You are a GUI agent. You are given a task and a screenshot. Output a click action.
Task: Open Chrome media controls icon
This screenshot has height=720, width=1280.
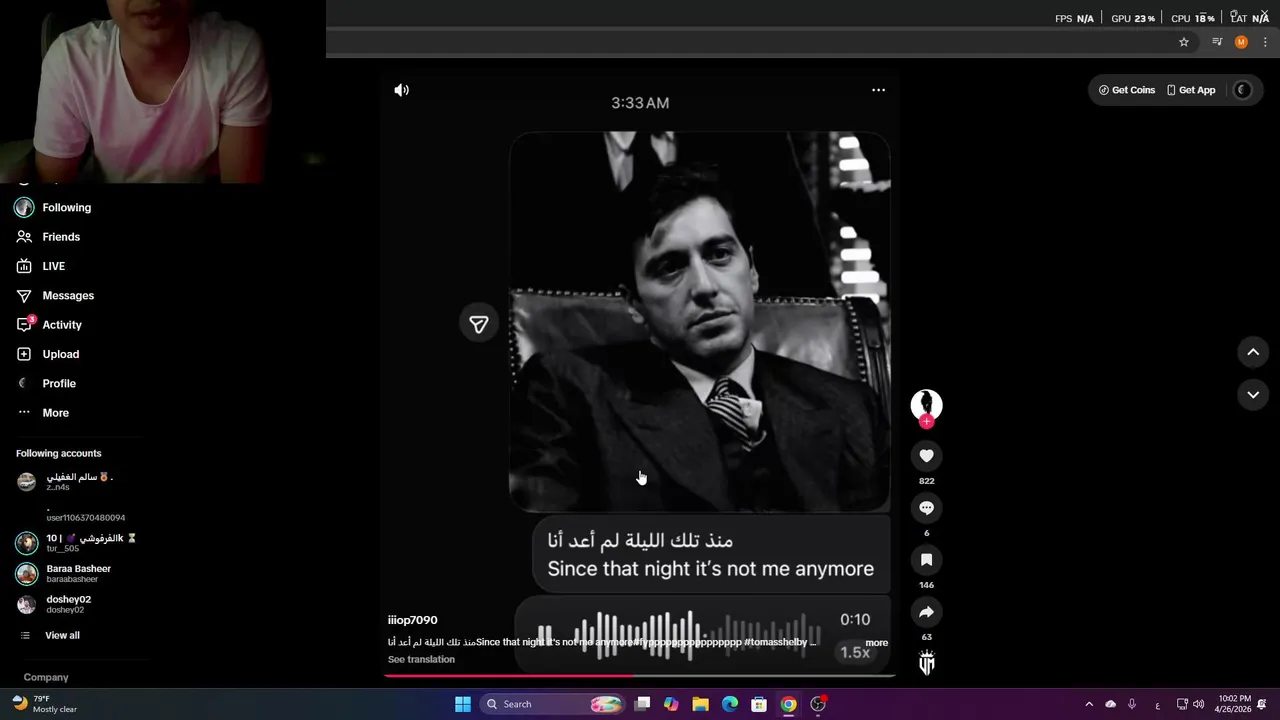point(1217,42)
